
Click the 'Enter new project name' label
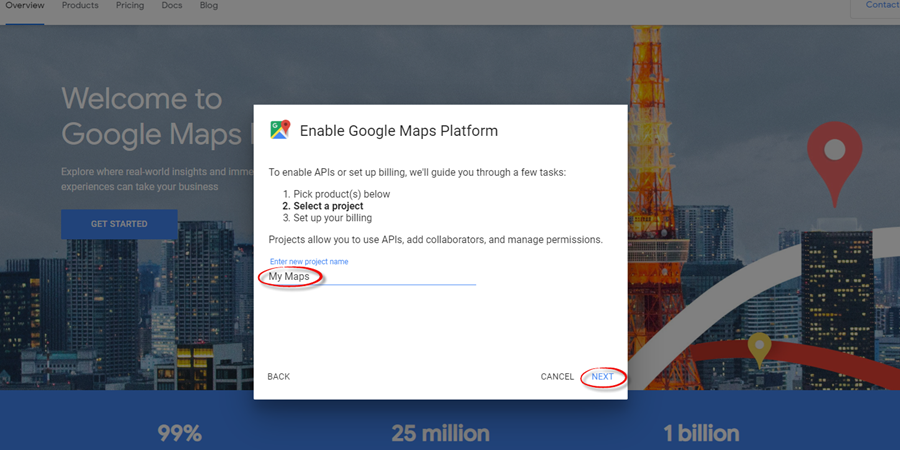click(x=309, y=261)
